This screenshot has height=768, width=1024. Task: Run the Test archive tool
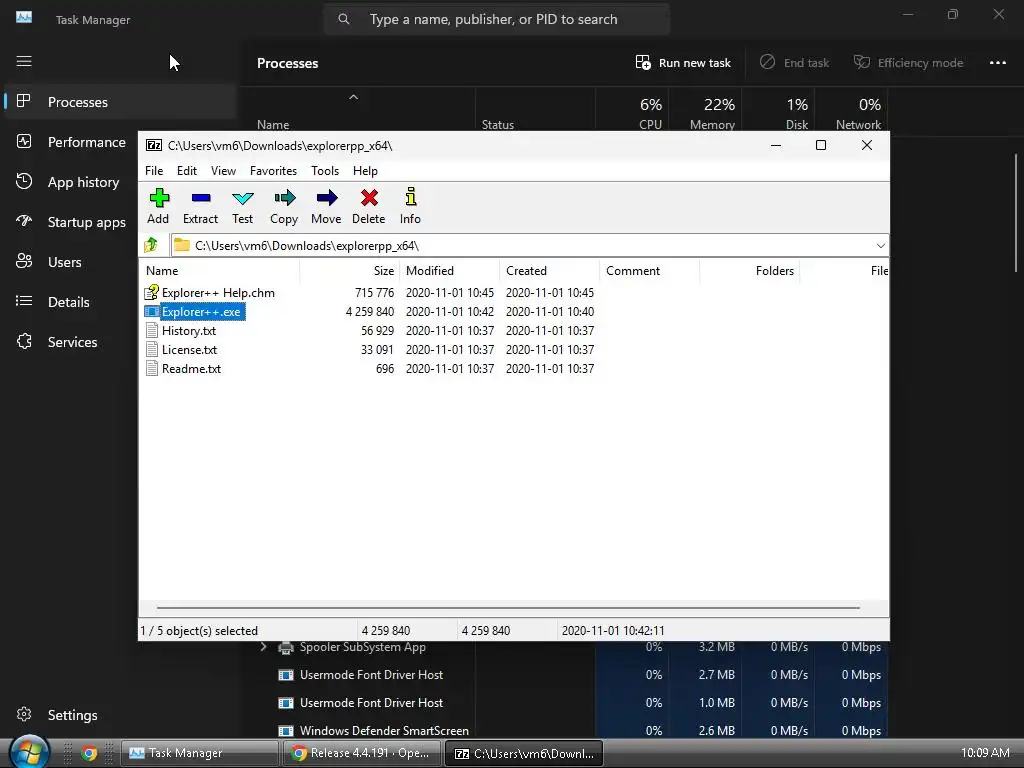tap(242, 206)
